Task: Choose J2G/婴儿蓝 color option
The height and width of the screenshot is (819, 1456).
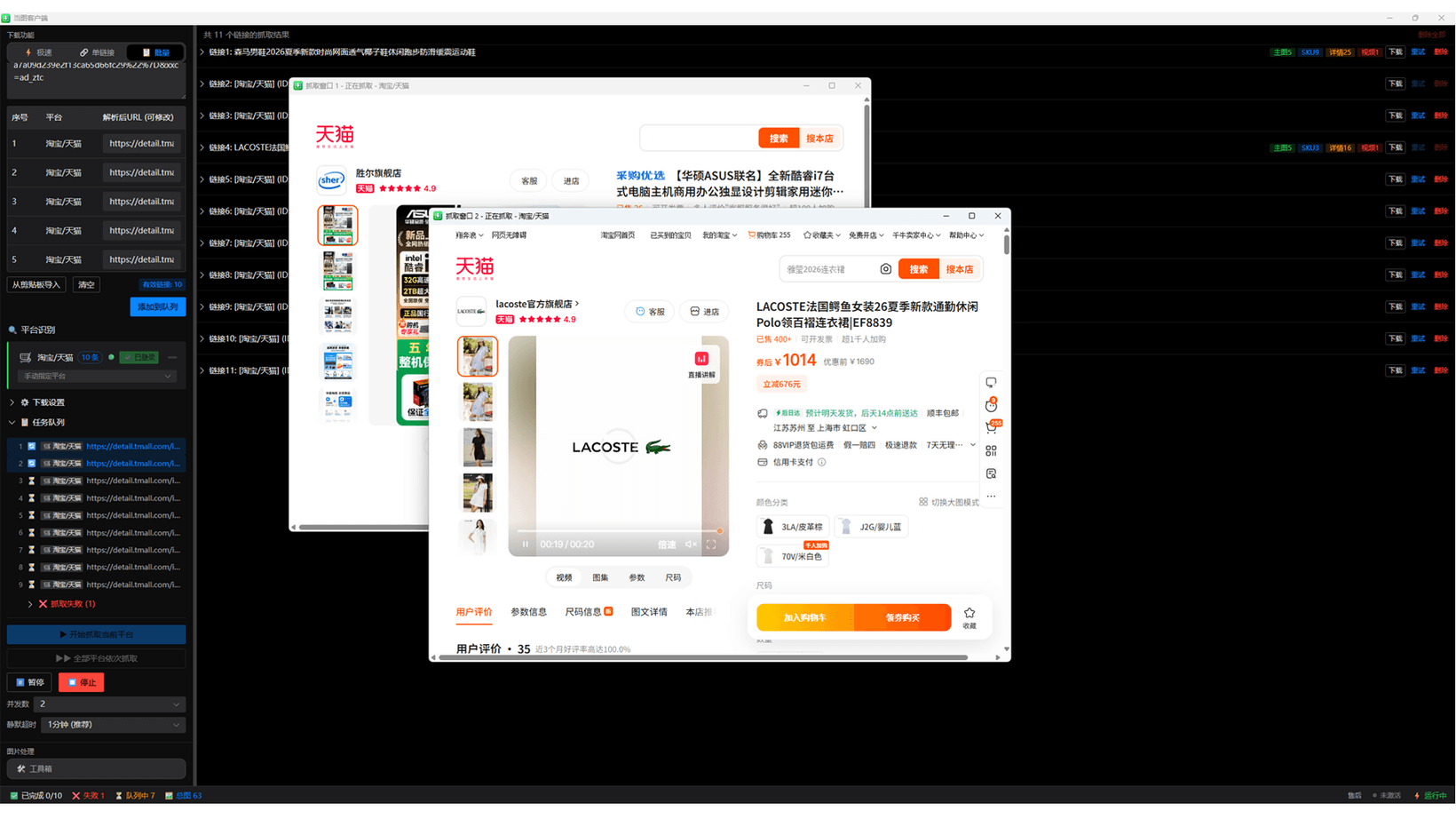Action: (x=871, y=527)
